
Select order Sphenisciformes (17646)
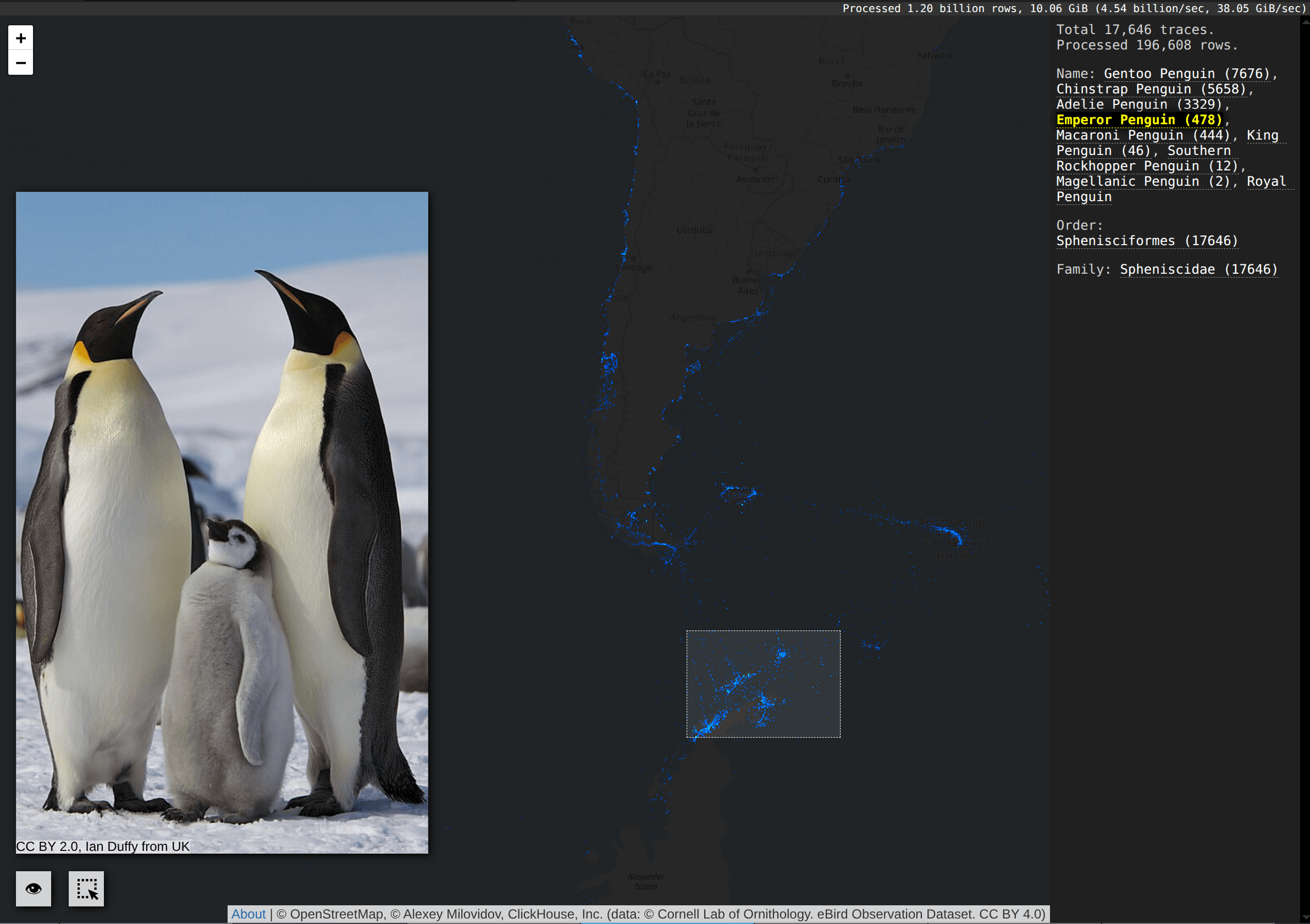[x=1146, y=241]
